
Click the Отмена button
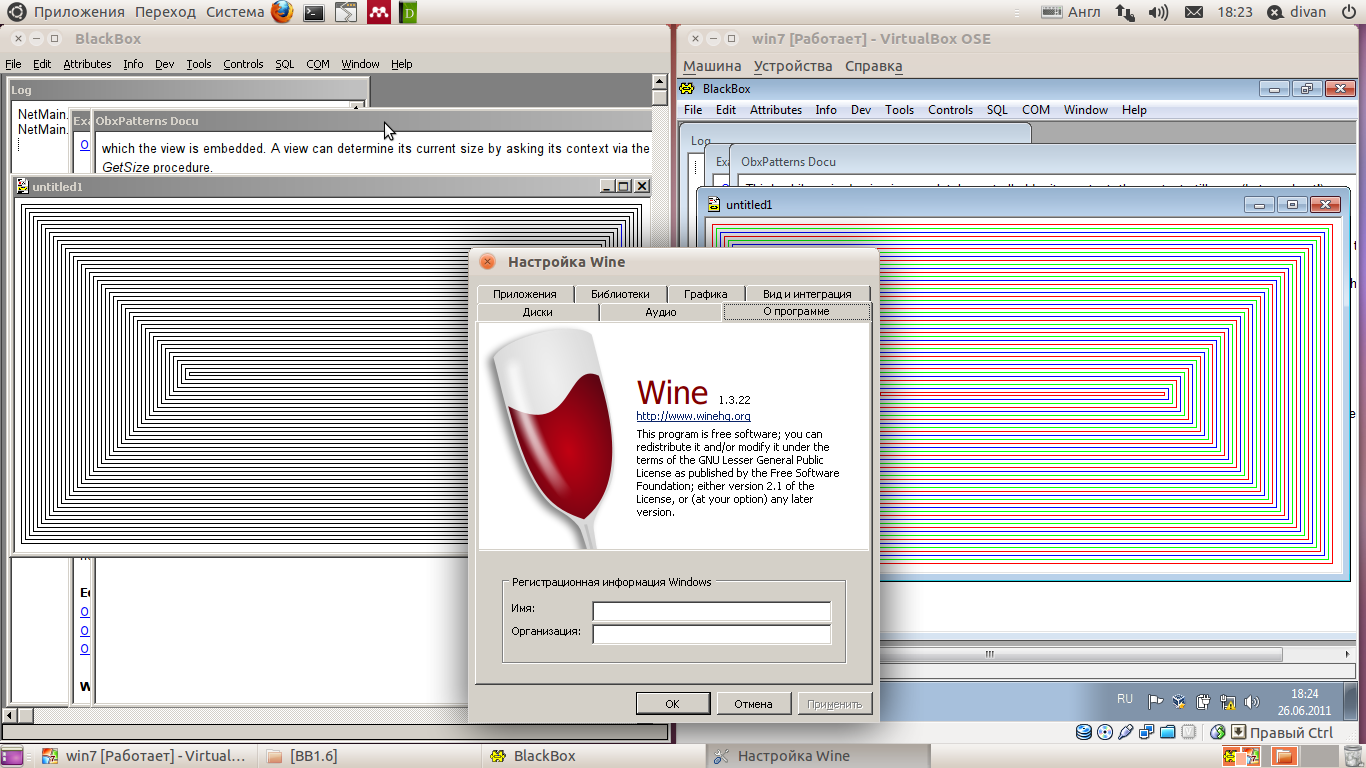point(753,704)
